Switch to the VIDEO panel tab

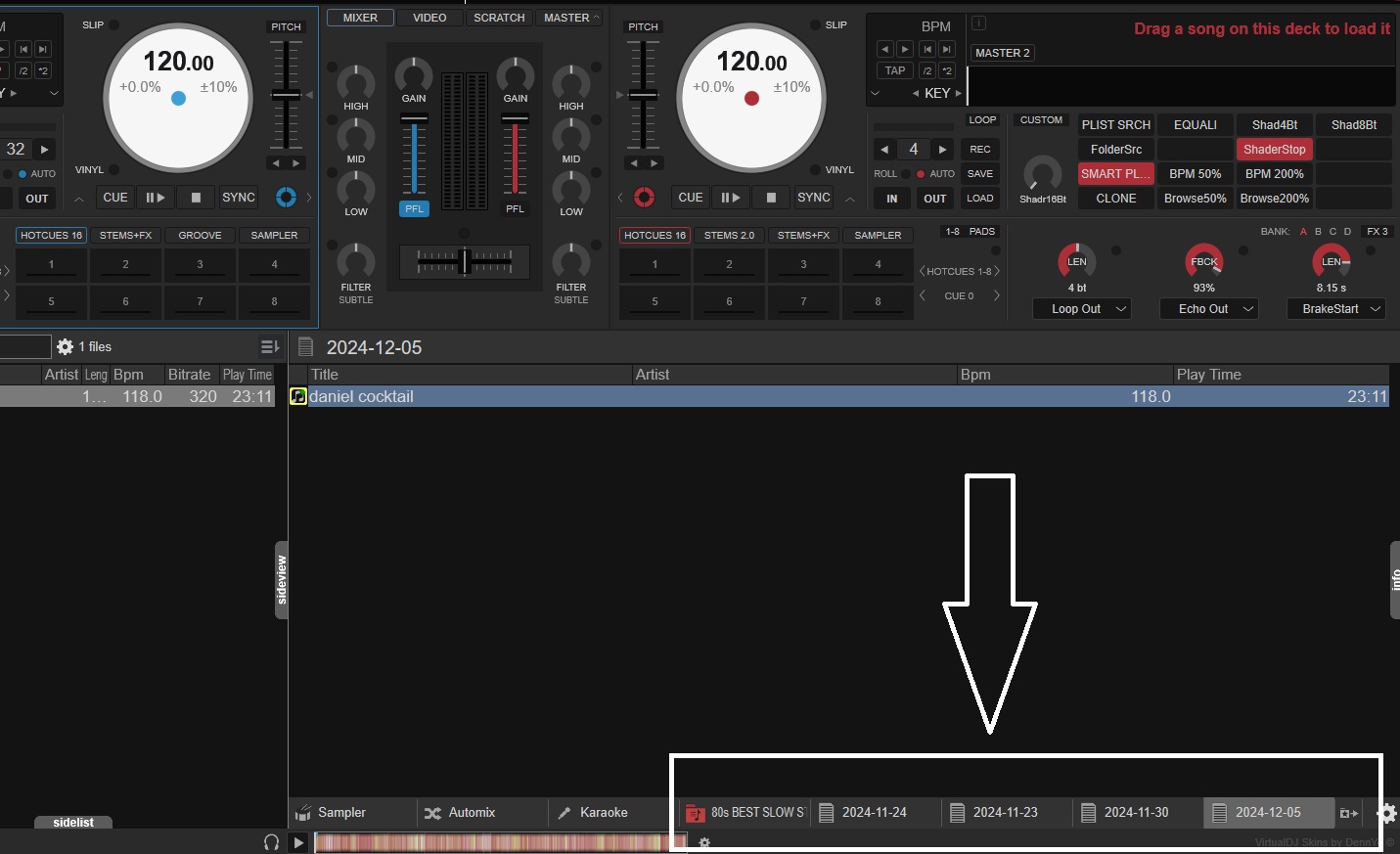[x=429, y=18]
